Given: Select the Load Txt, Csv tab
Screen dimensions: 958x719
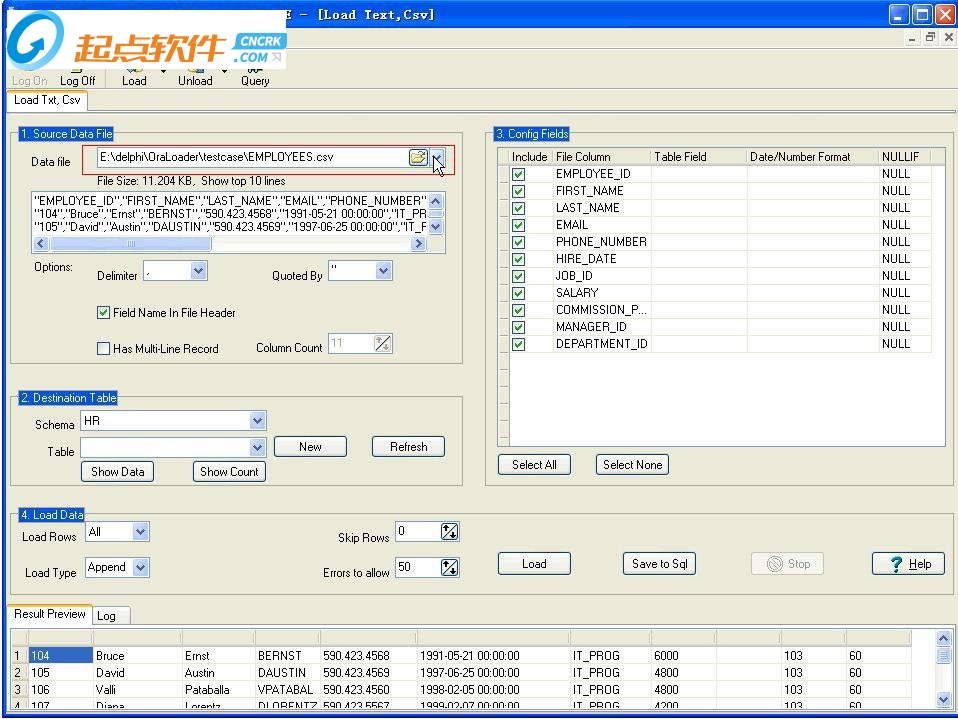Looking at the screenshot, I should tap(47, 100).
